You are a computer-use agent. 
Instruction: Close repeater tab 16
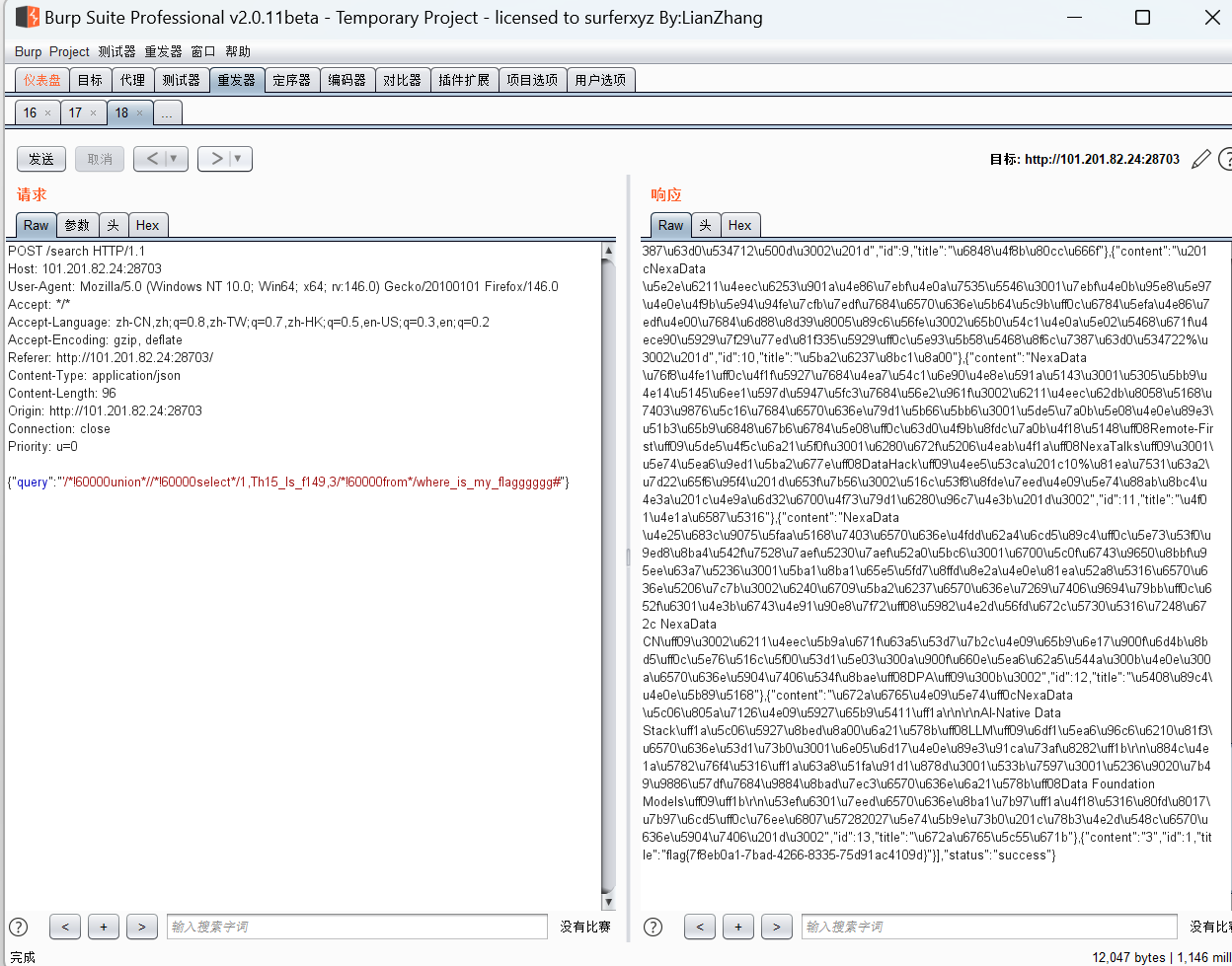tap(47, 112)
